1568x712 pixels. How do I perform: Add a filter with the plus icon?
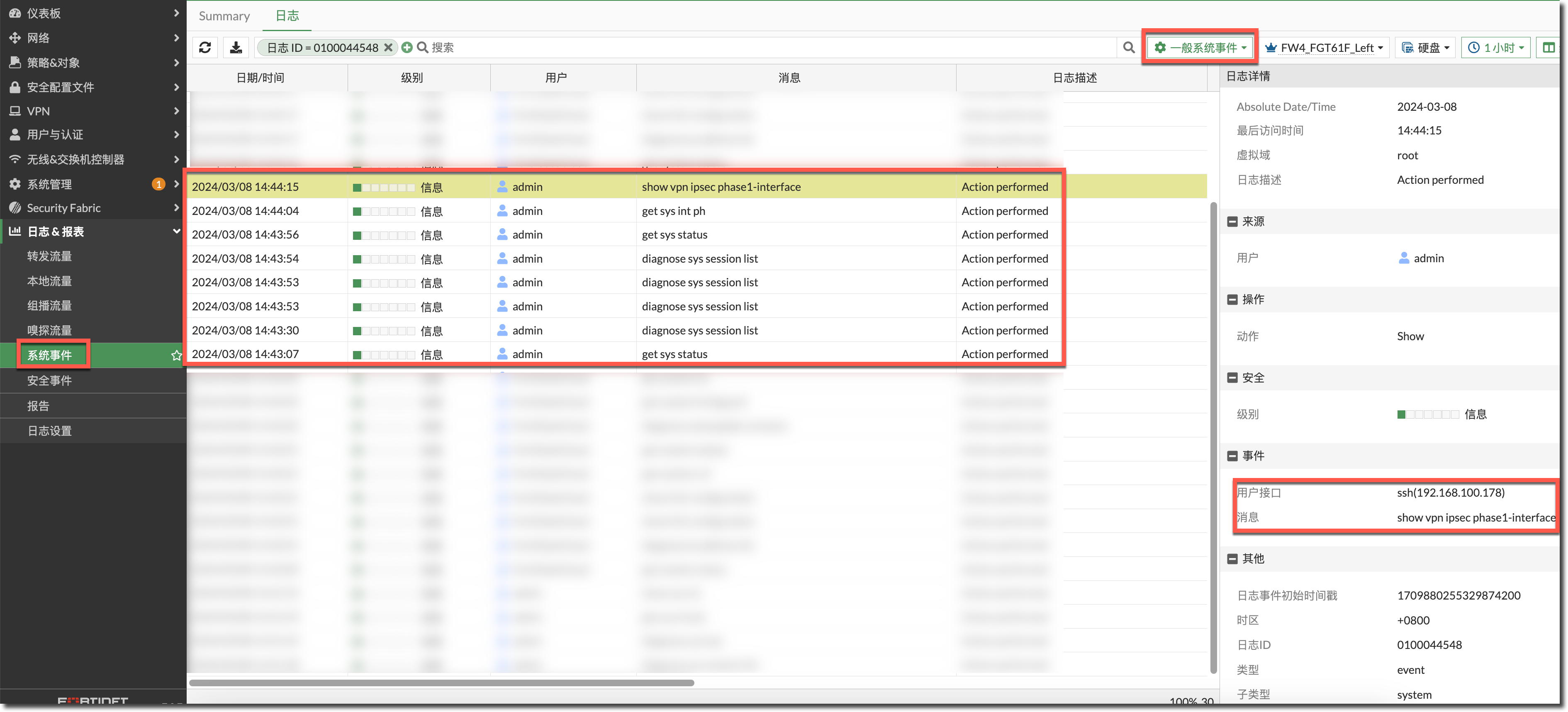click(x=407, y=47)
